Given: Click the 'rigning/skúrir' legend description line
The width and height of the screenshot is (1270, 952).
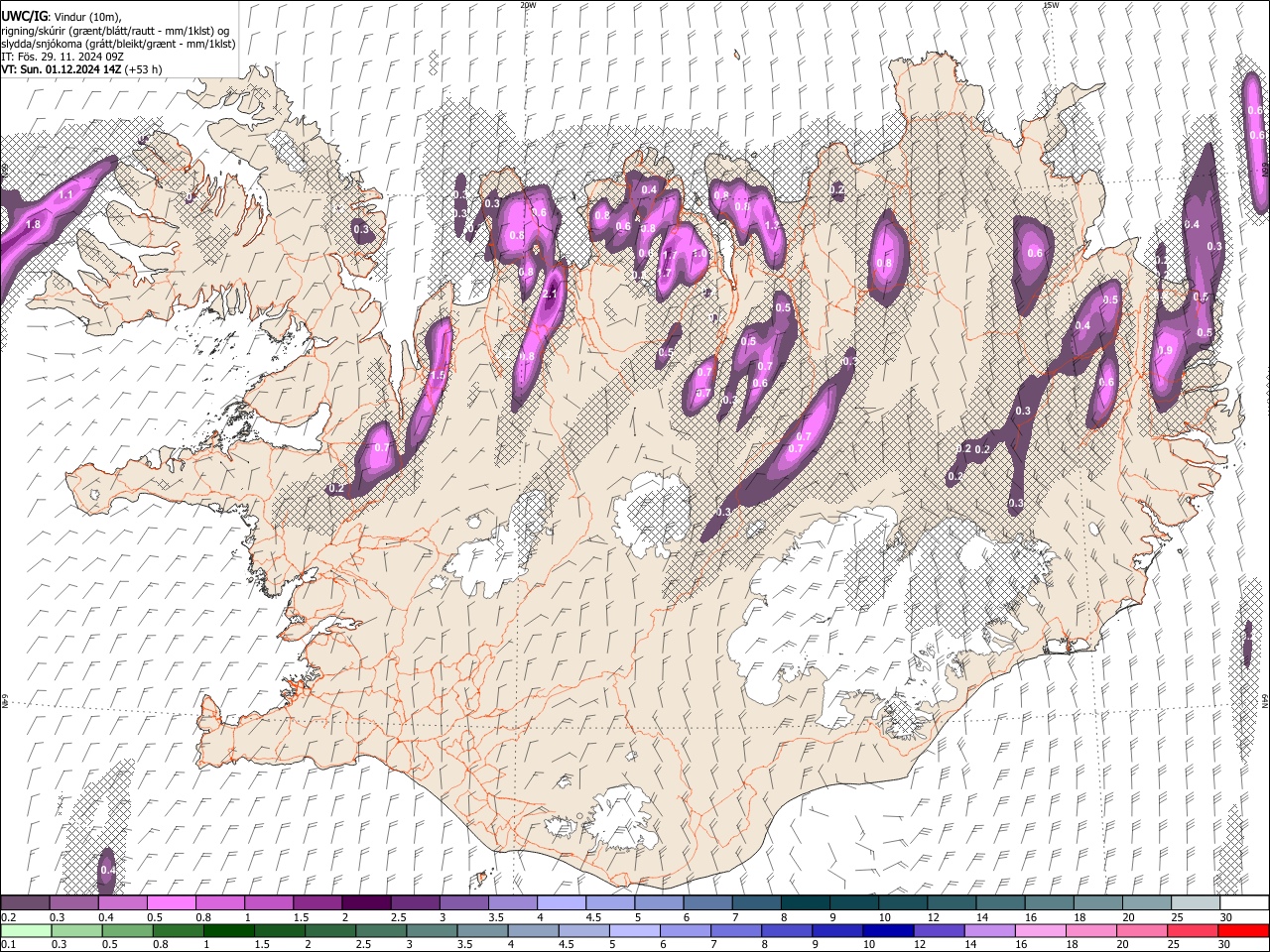Looking at the screenshot, I should [x=115, y=31].
